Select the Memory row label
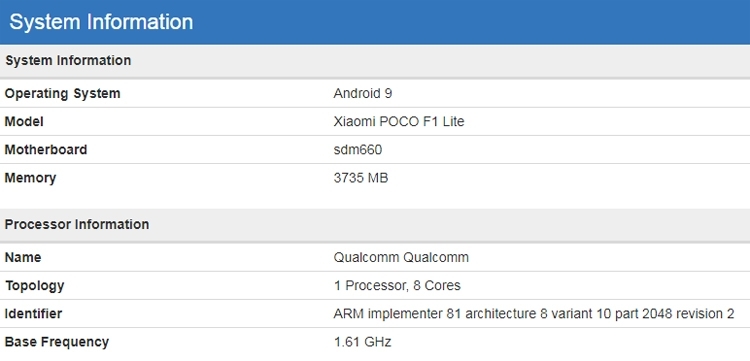This screenshot has width=750, height=361. coord(30,178)
